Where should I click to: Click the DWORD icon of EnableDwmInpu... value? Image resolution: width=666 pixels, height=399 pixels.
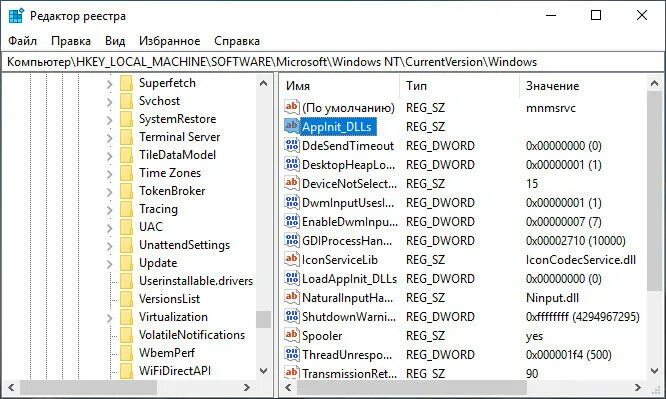click(292, 221)
